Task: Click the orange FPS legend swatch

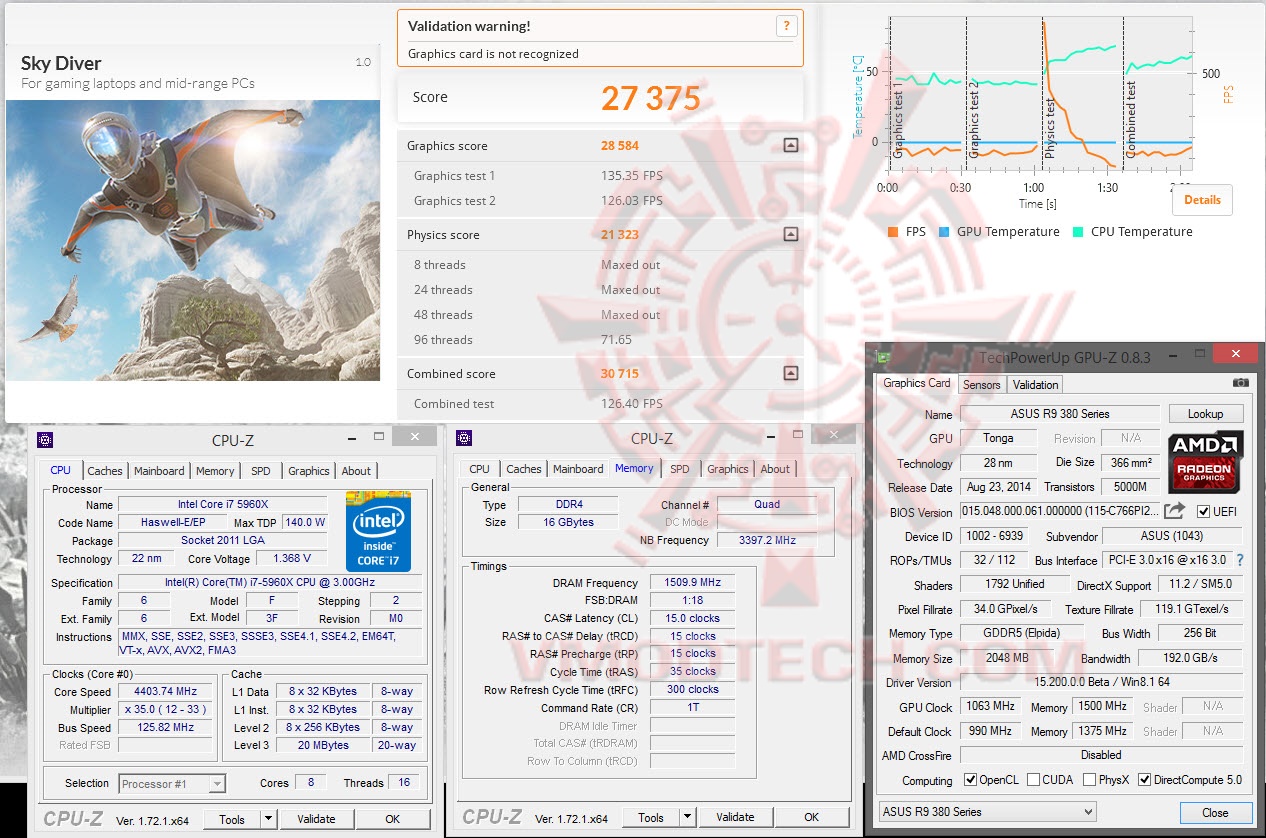Action: tap(893, 232)
